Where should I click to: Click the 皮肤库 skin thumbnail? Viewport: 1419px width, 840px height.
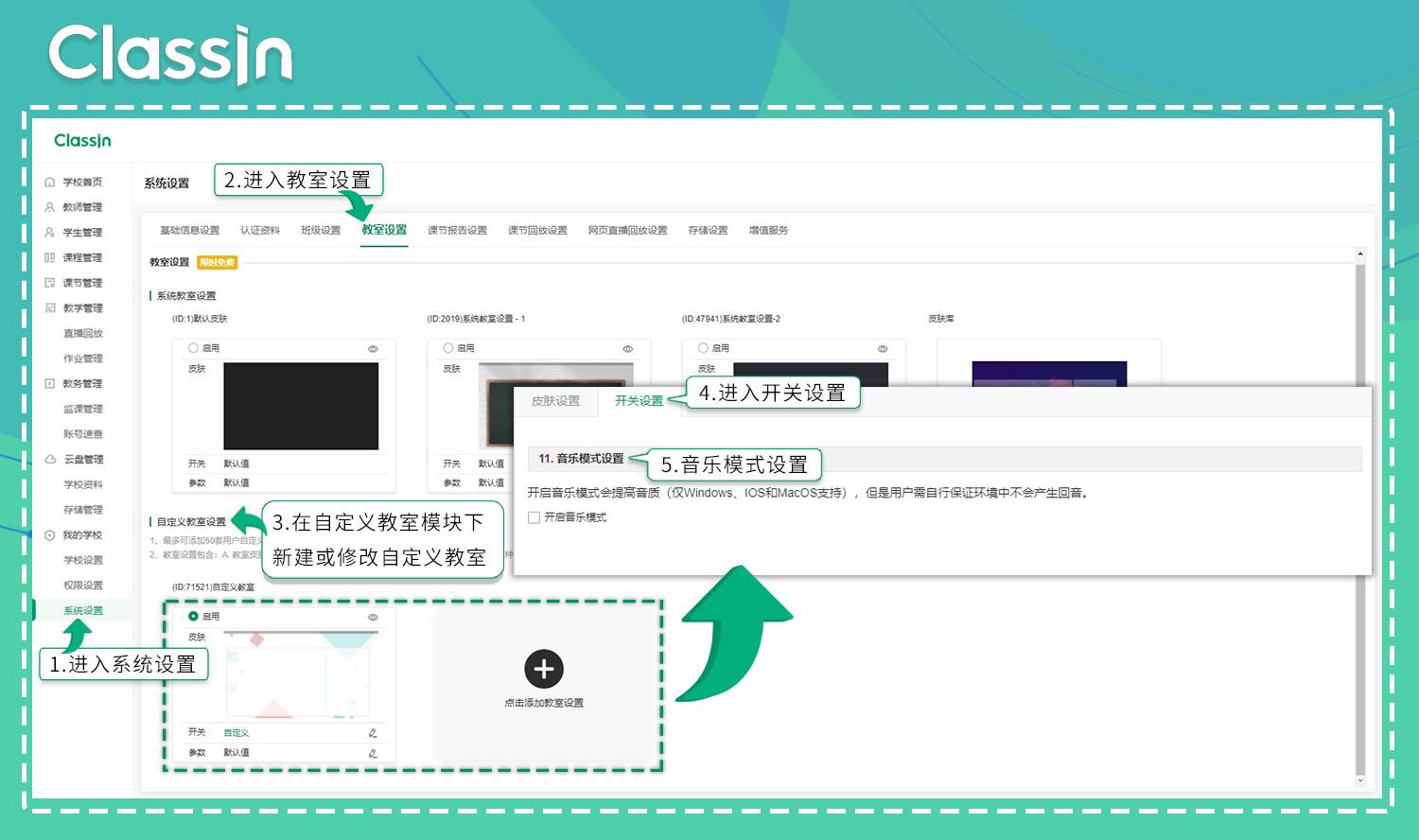(1049, 374)
